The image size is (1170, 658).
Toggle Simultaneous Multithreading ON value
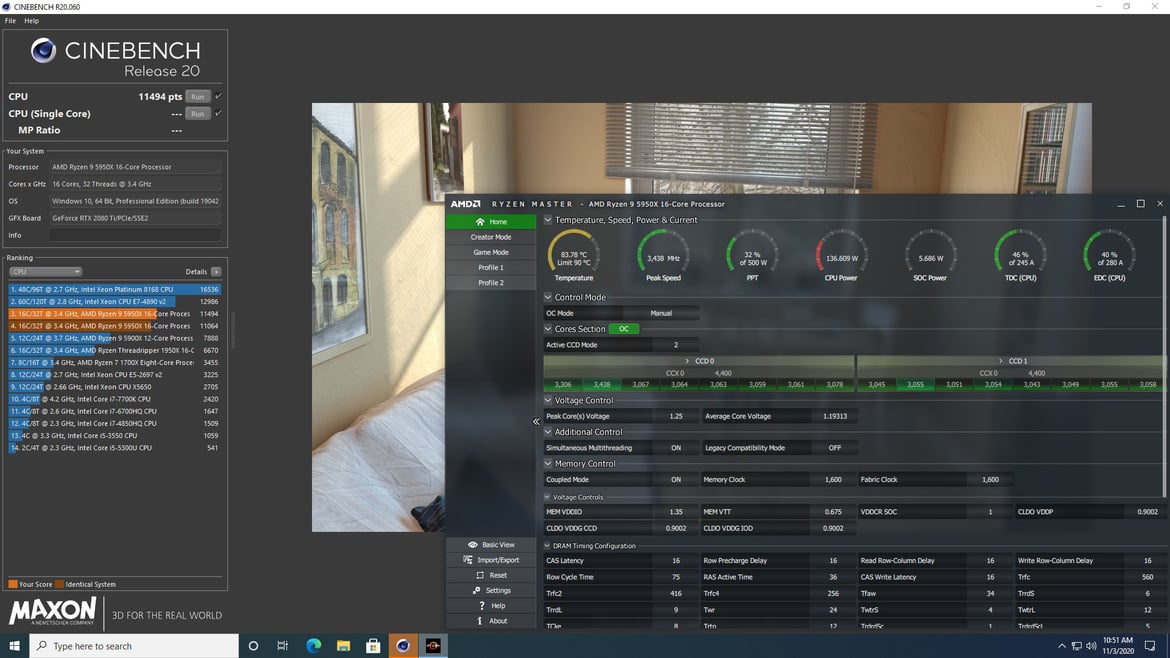pos(675,448)
